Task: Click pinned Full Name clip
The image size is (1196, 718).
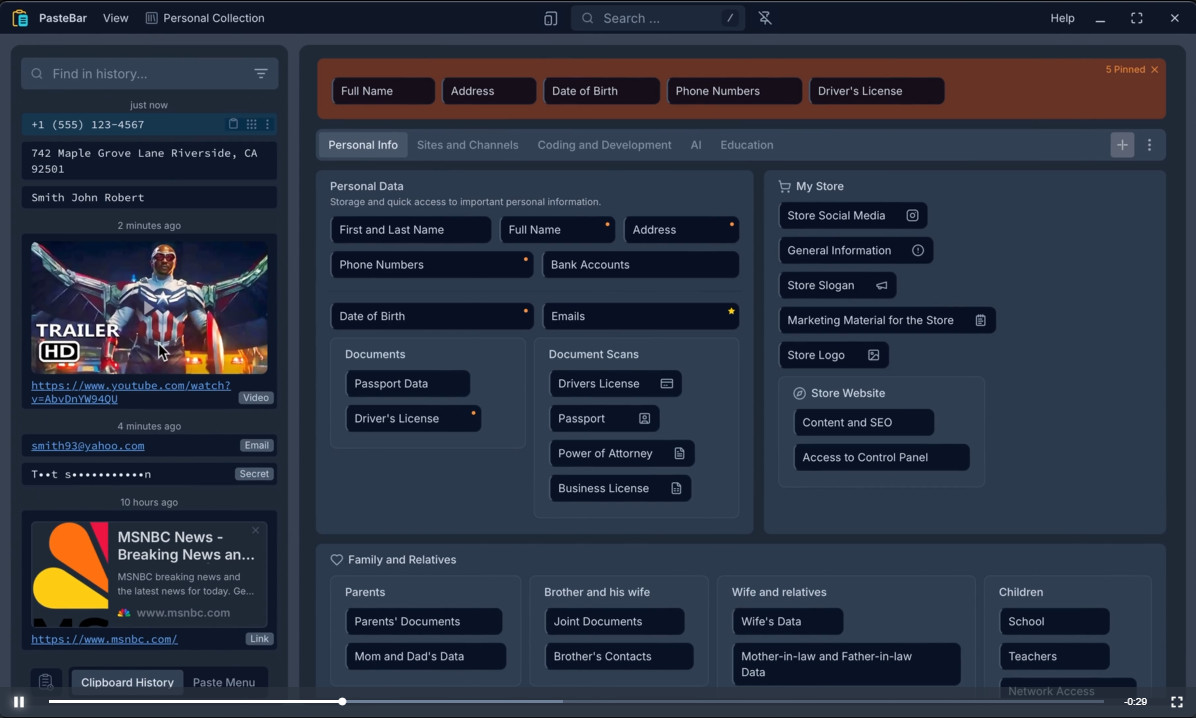Action: pyautogui.click(x=384, y=91)
